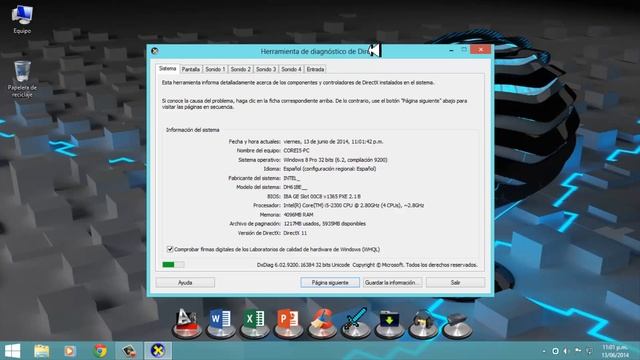Click the Página siguiente button

330,282
